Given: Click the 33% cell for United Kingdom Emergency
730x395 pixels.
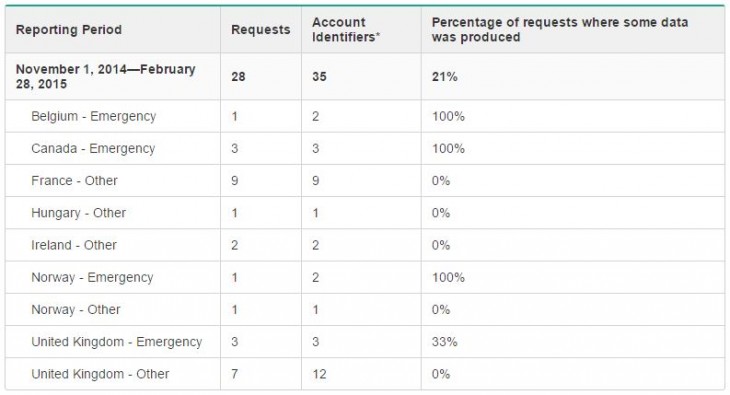Looking at the screenshot, I should point(445,342).
